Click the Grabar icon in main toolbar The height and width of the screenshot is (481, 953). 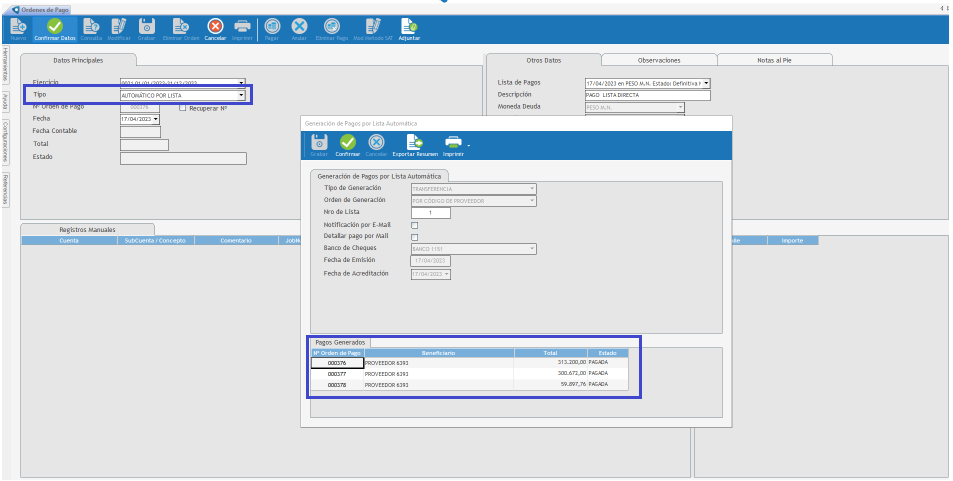click(146, 26)
